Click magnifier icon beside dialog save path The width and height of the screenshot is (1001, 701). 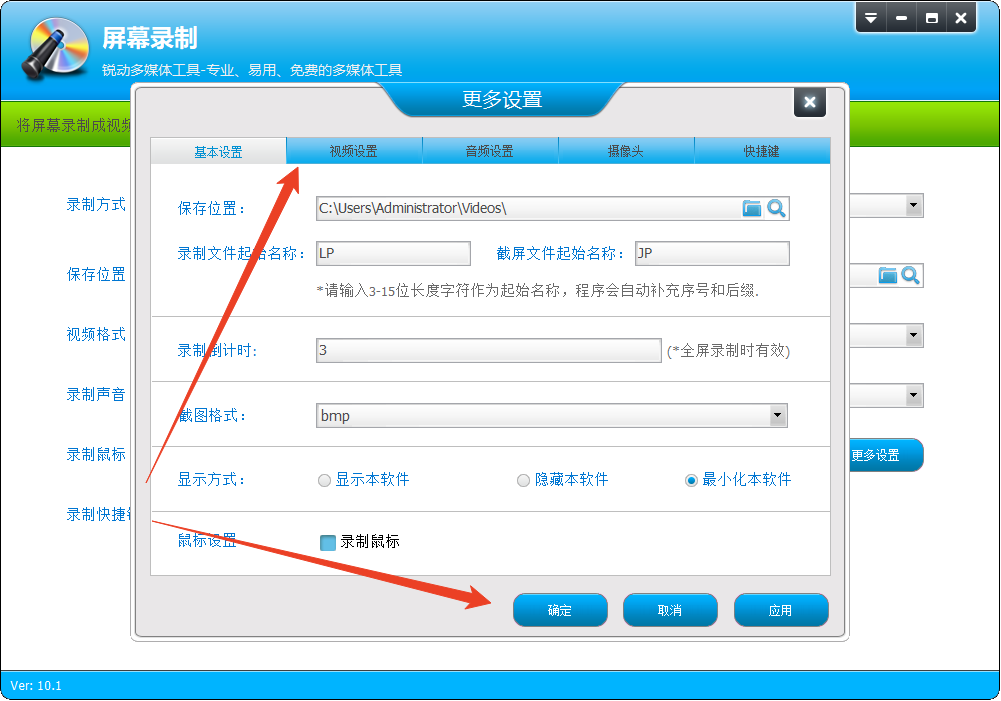click(776, 208)
